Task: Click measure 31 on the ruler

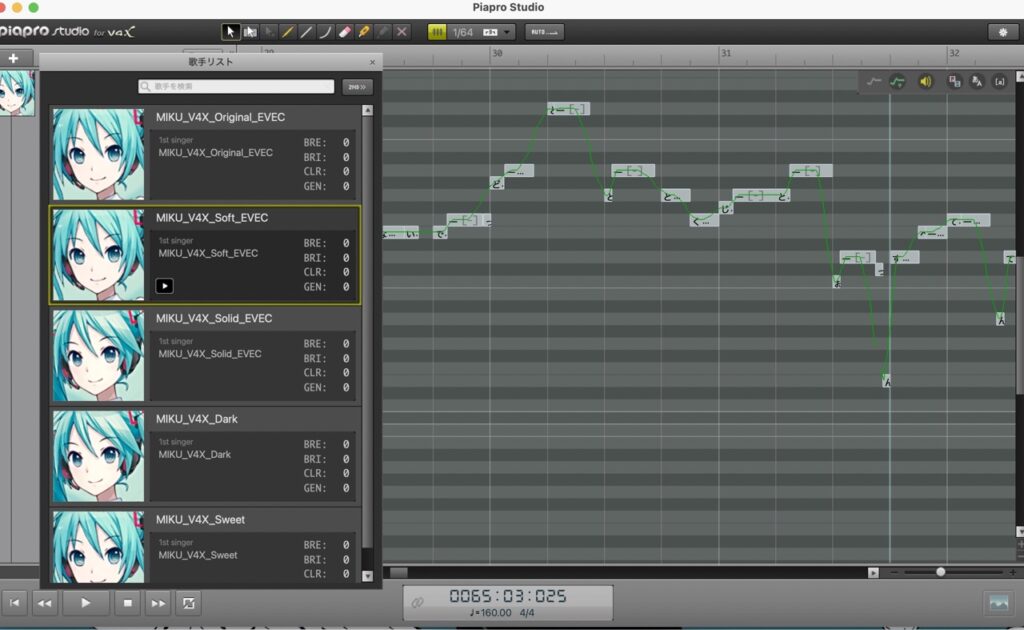Action: 726,53
